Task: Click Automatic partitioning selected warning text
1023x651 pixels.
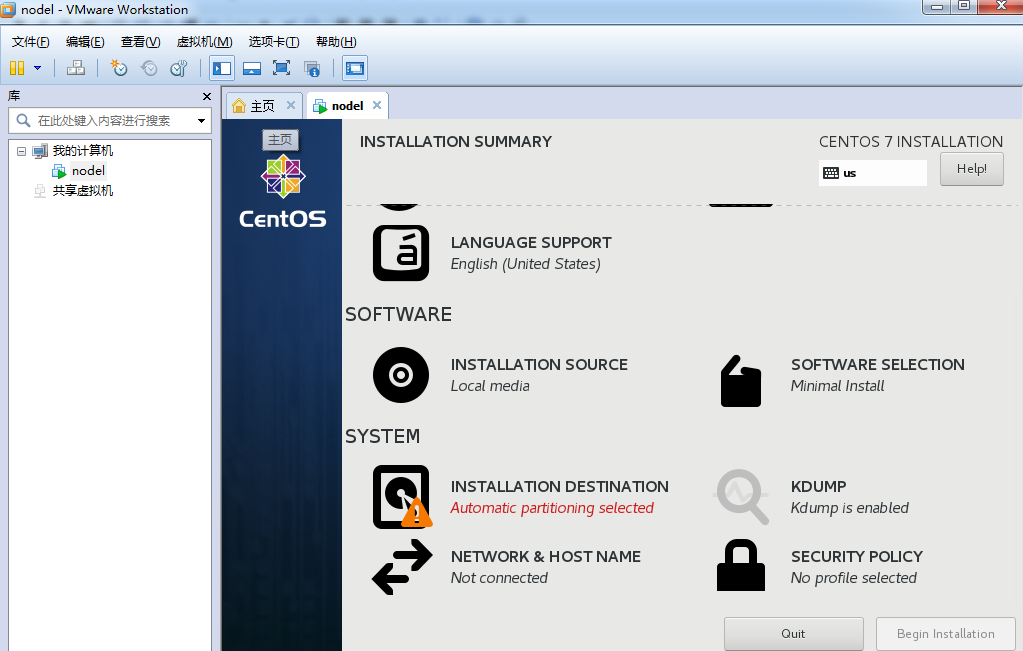Action: click(552, 508)
